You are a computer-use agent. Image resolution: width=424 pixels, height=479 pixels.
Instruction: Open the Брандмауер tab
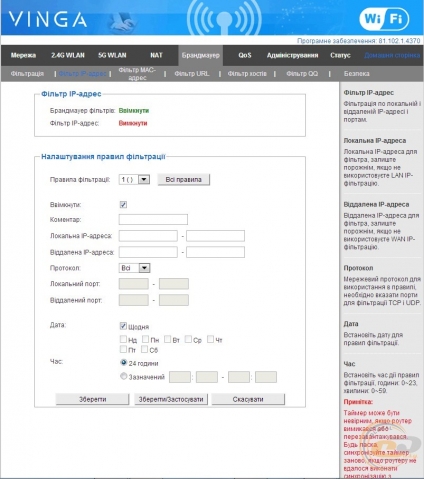pyautogui.click(x=201, y=55)
